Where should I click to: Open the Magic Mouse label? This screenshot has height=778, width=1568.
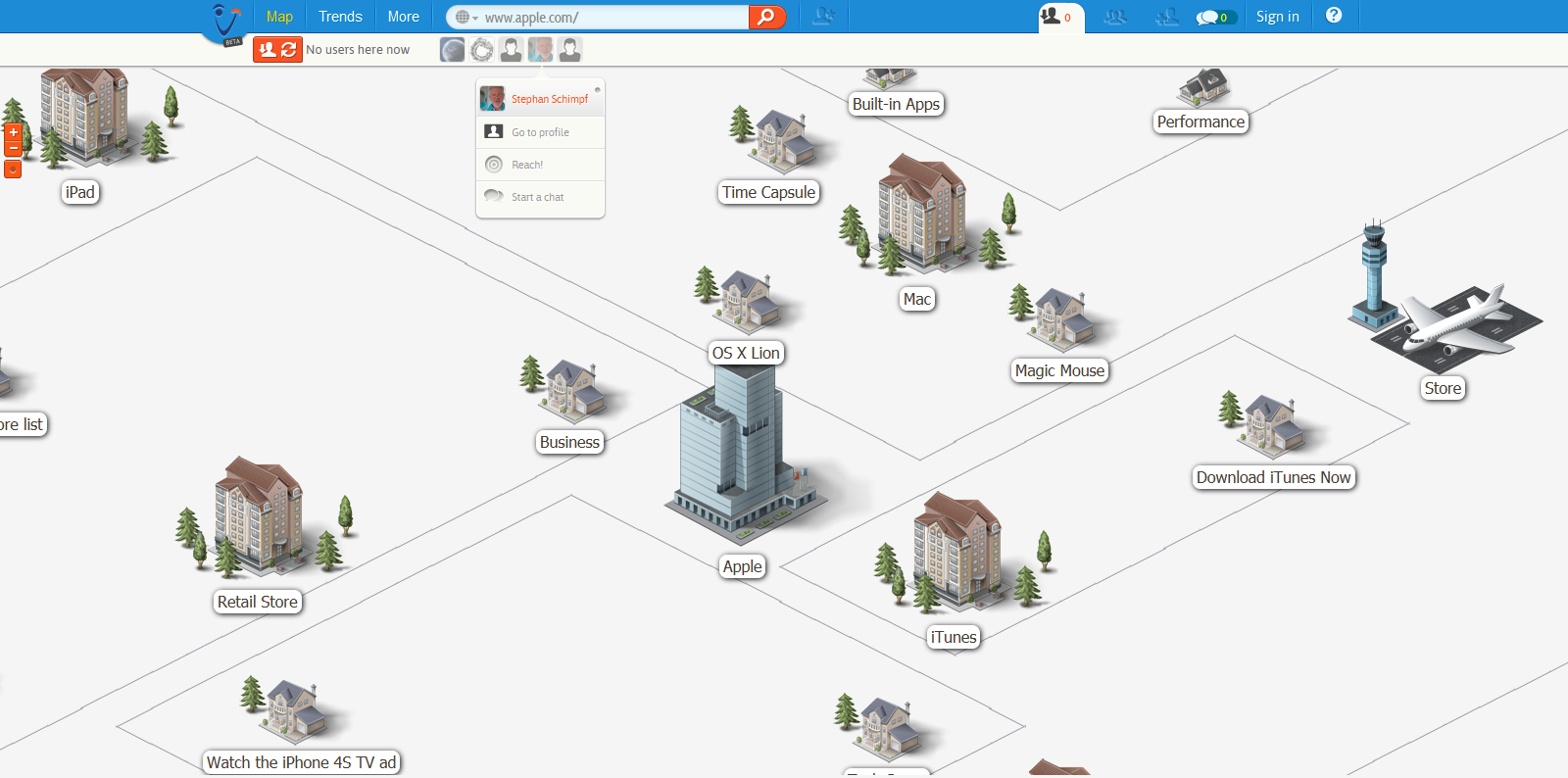pyautogui.click(x=1060, y=370)
